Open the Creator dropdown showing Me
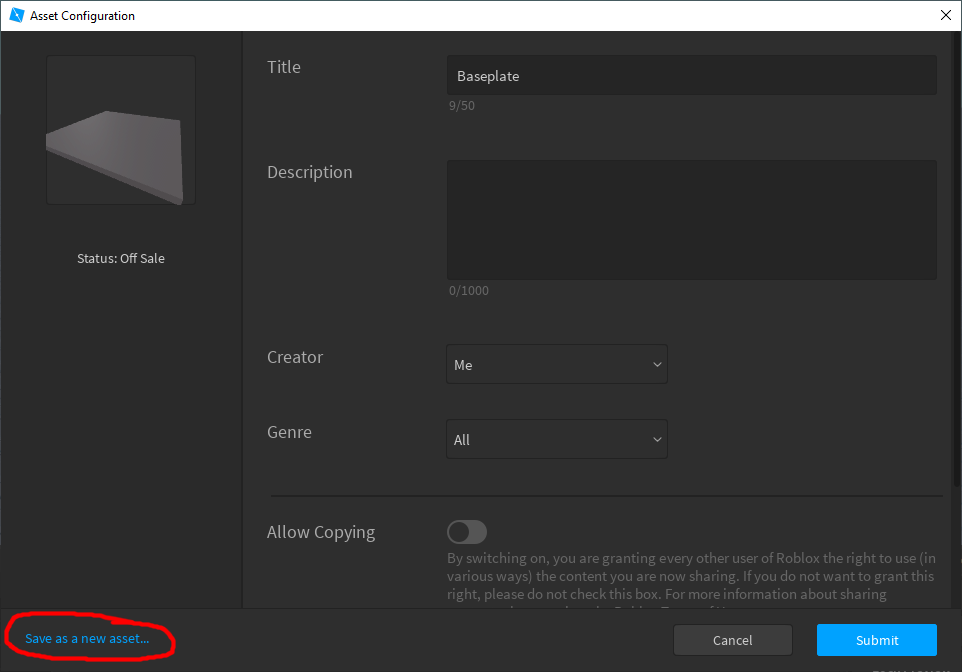 tap(556, 364)
